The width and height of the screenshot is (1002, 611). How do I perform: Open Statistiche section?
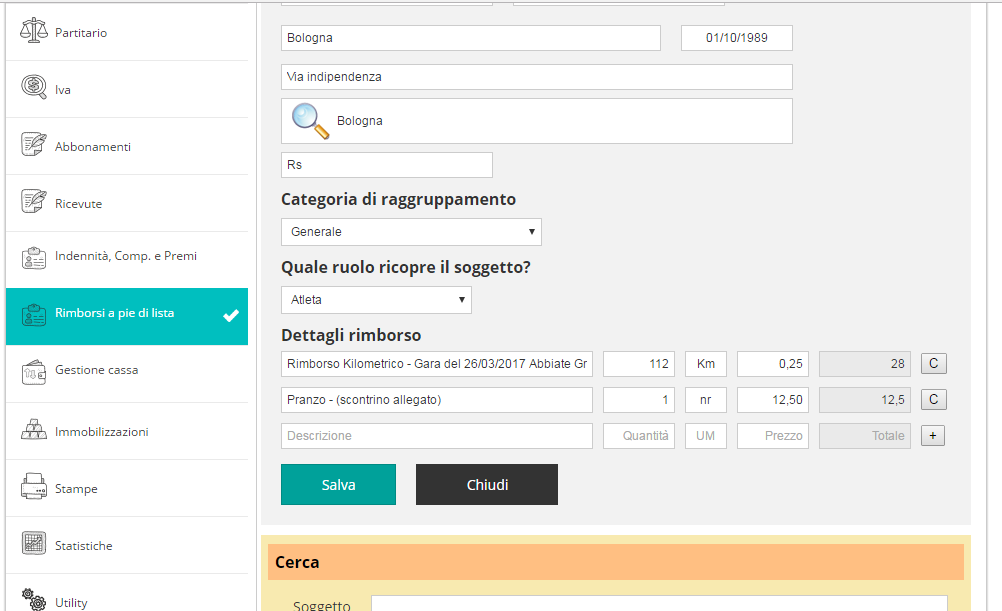[x=127, y=545]
